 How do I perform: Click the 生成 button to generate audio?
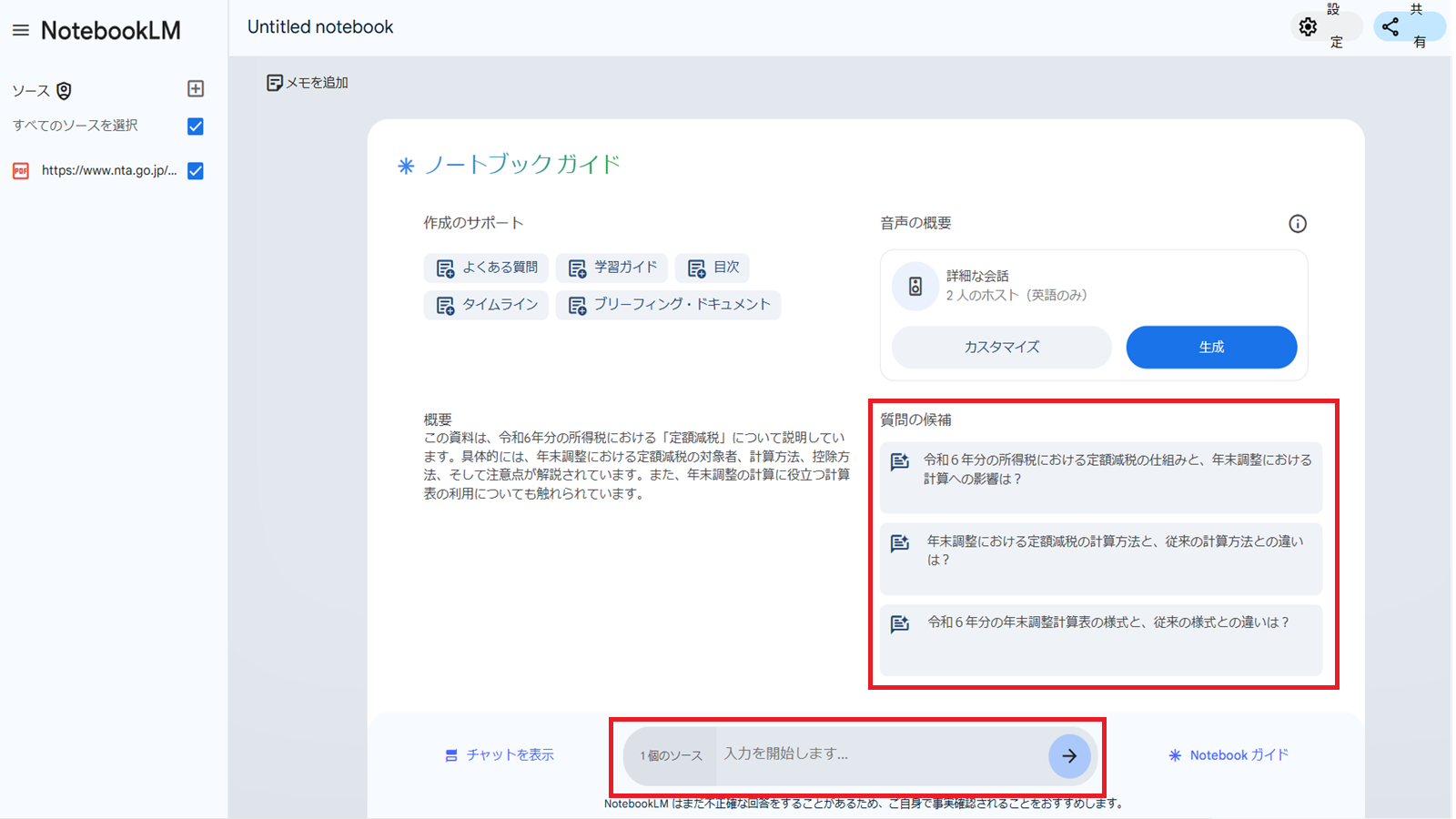[1211, 347]
